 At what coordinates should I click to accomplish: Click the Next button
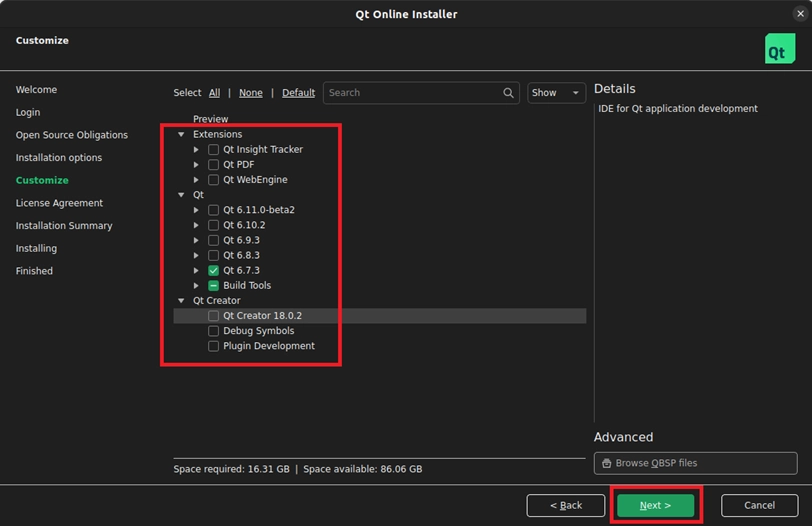[655, 505]
